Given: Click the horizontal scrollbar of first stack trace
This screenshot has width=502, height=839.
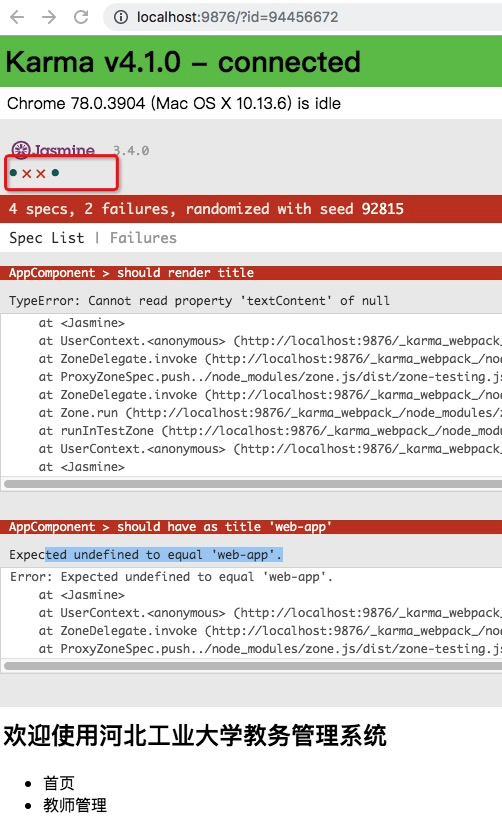Looking at the screenshot, I should [253, 484].
